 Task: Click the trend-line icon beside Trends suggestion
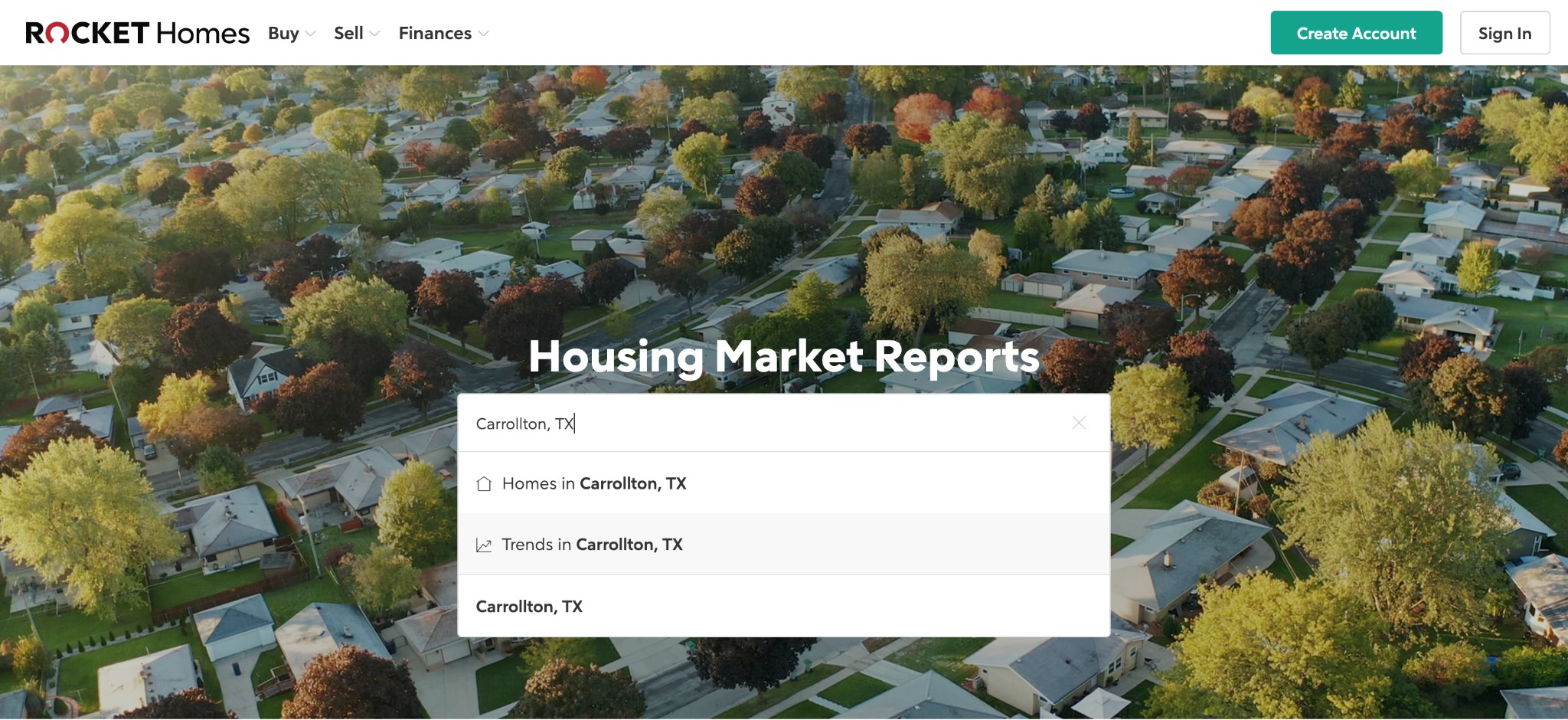484,544
